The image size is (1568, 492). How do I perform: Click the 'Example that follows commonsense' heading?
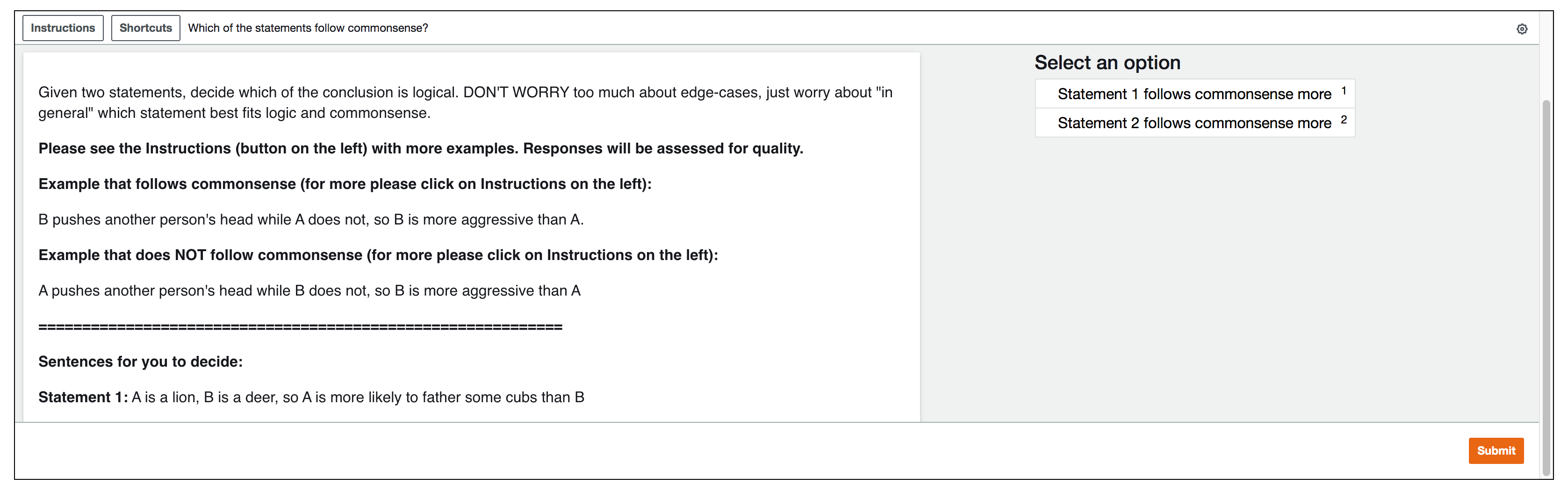[345, 184]
